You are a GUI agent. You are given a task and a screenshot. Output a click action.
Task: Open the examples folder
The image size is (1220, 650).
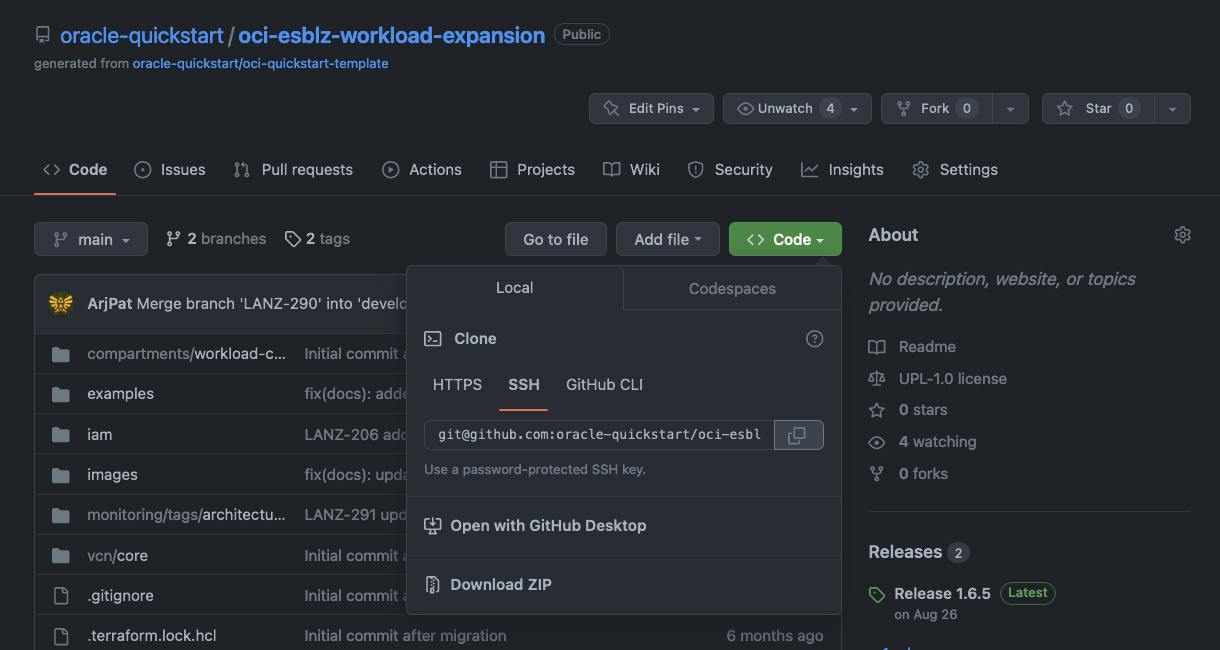click(x=120, y=393)
